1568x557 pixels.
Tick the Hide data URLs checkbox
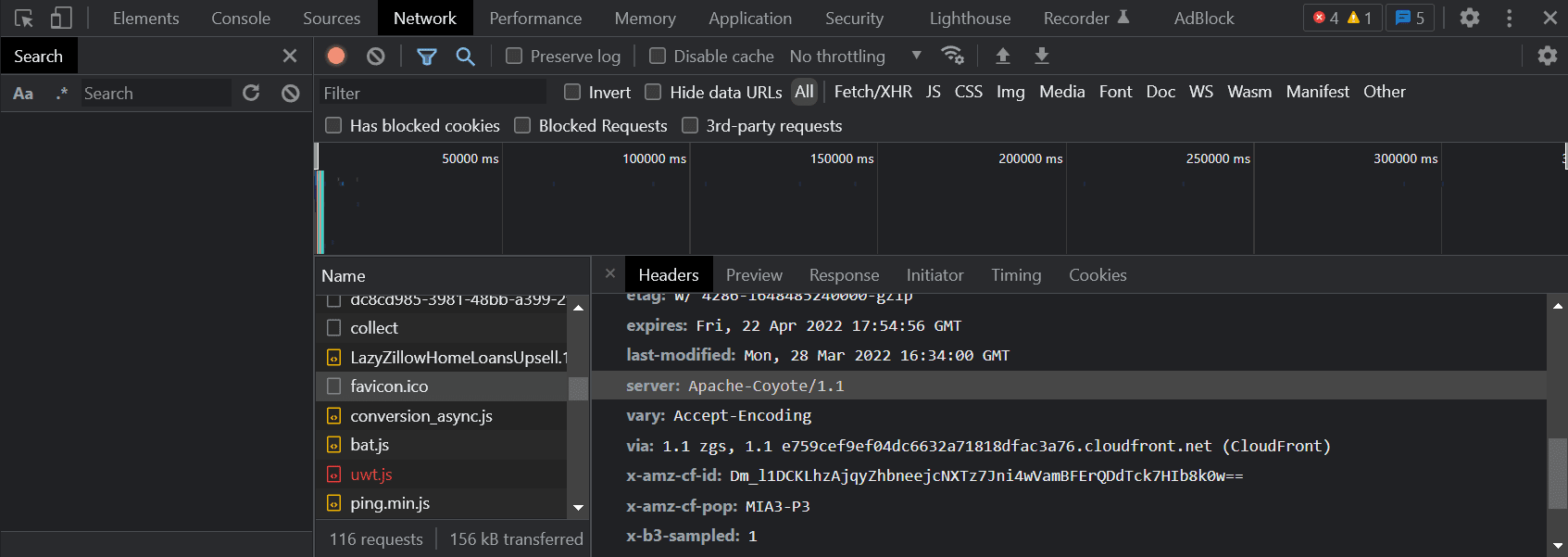(x=653, y=92)
